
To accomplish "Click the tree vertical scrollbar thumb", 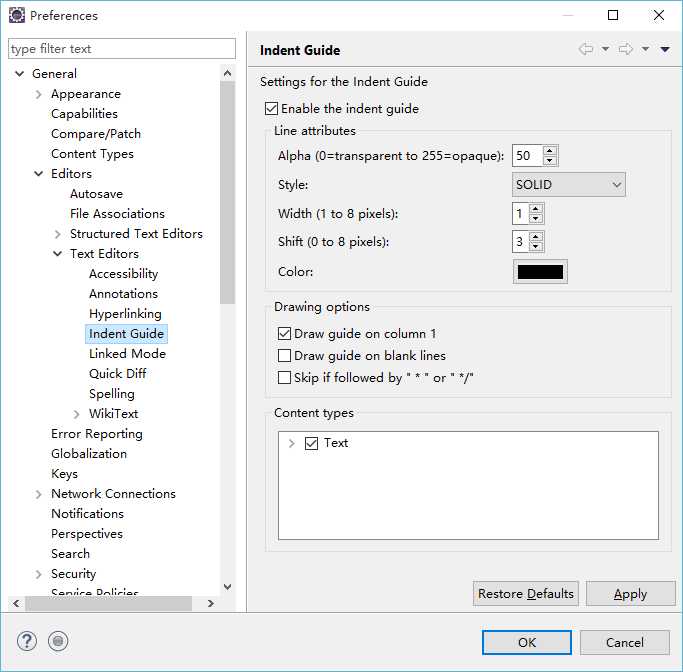I will pos(227,192).
